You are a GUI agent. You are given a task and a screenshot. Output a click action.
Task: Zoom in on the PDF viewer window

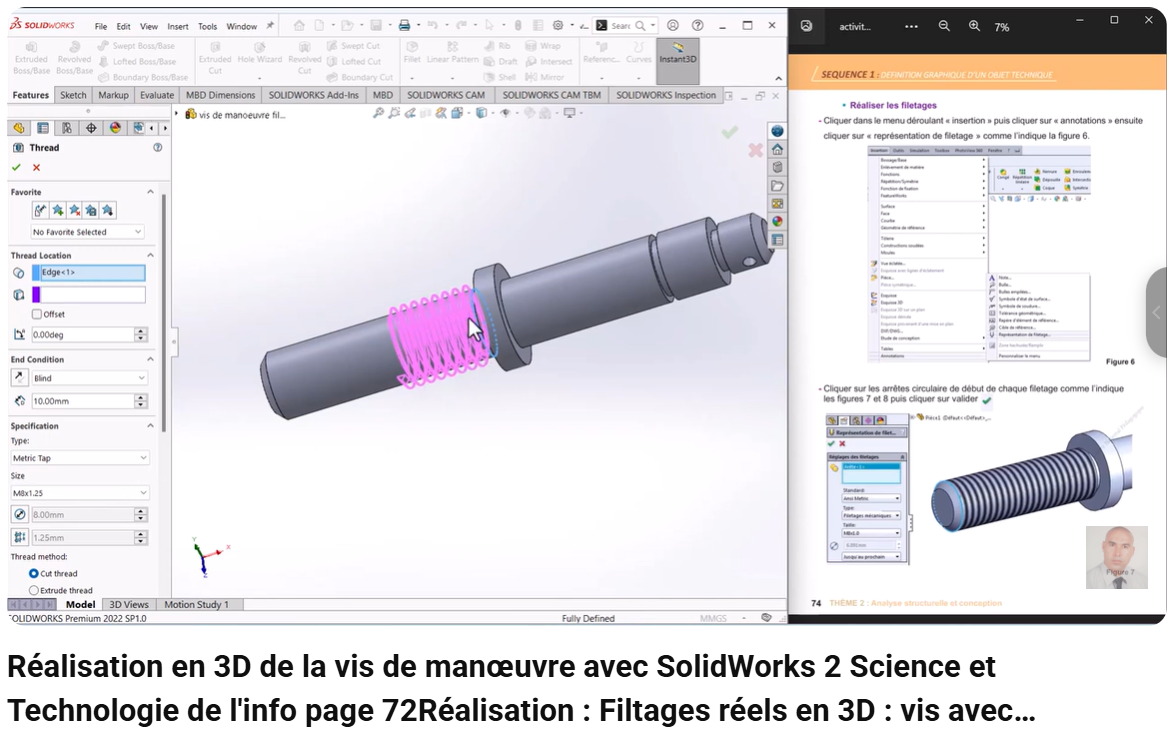coord(974,26)
